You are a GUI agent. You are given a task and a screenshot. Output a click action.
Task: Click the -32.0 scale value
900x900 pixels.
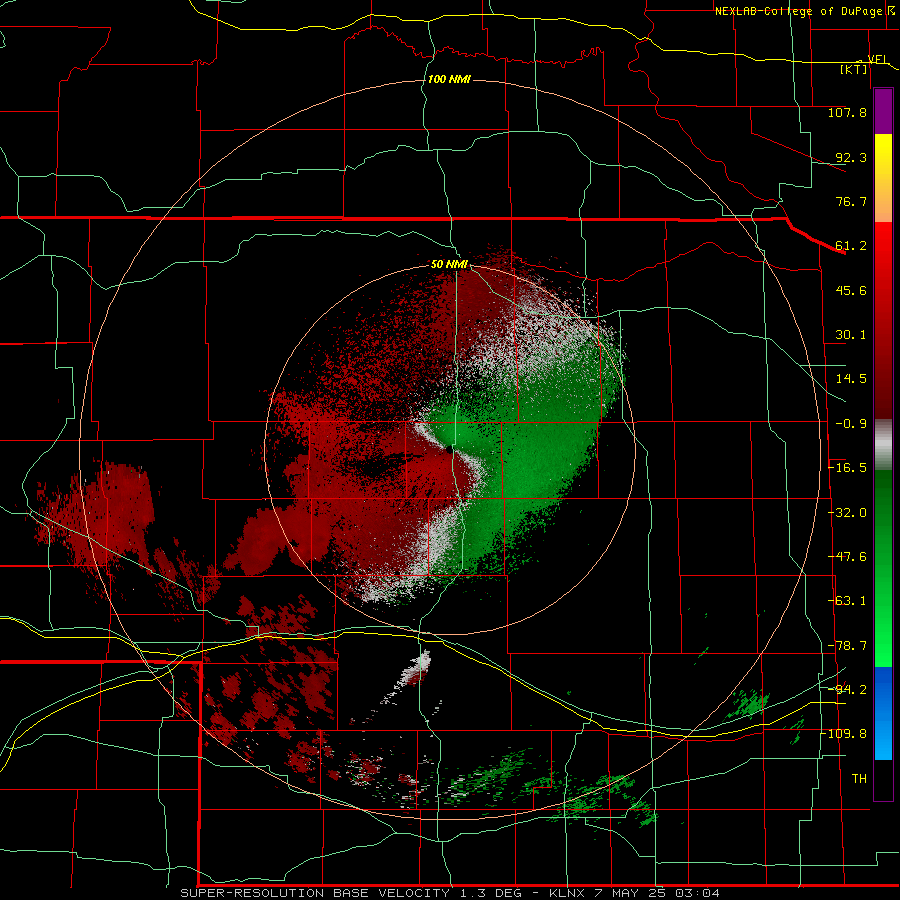(x=847, y=513)
